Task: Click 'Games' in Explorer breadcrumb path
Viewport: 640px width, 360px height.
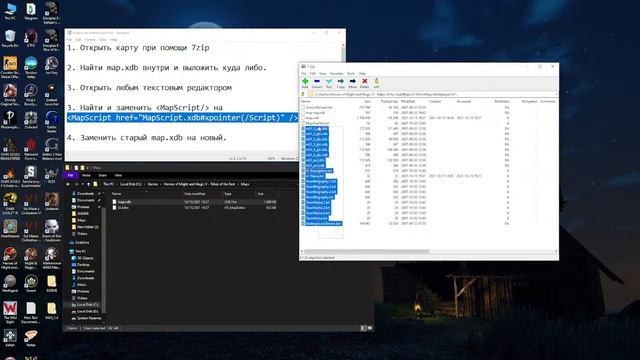Action: click(x=152, y=184)
